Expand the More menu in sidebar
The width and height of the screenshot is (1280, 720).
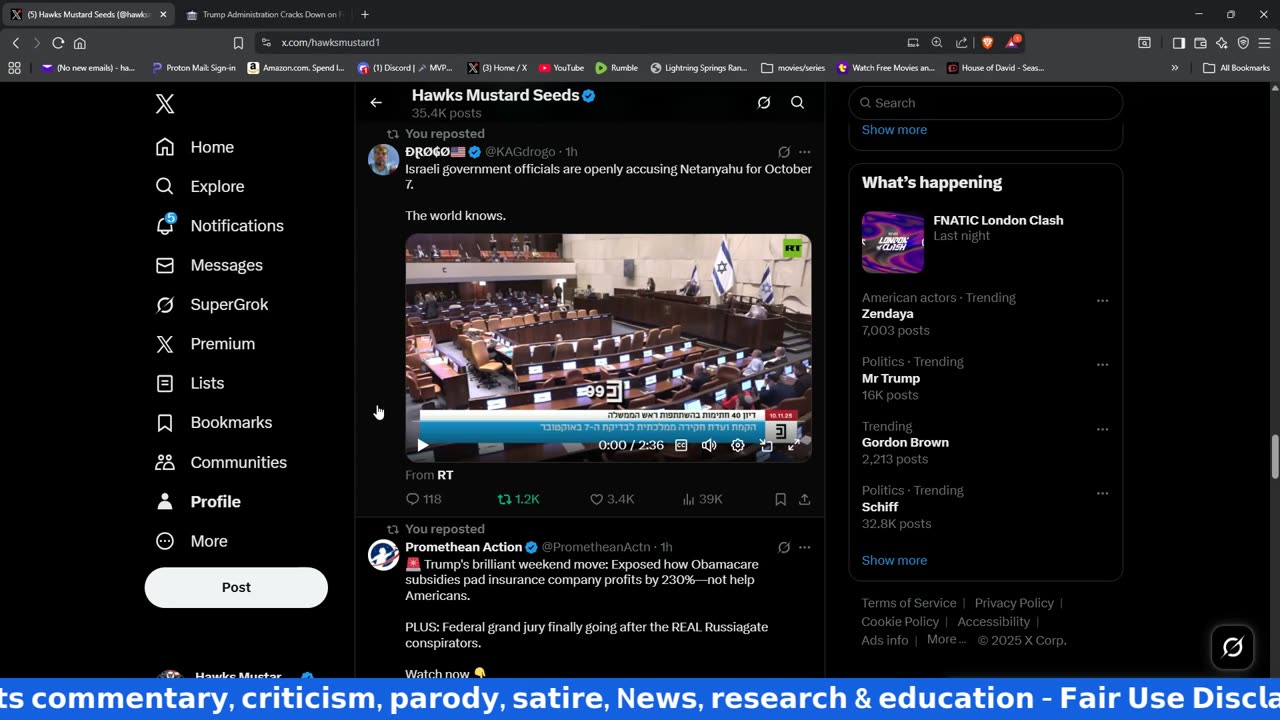click(x=192, y=541)
